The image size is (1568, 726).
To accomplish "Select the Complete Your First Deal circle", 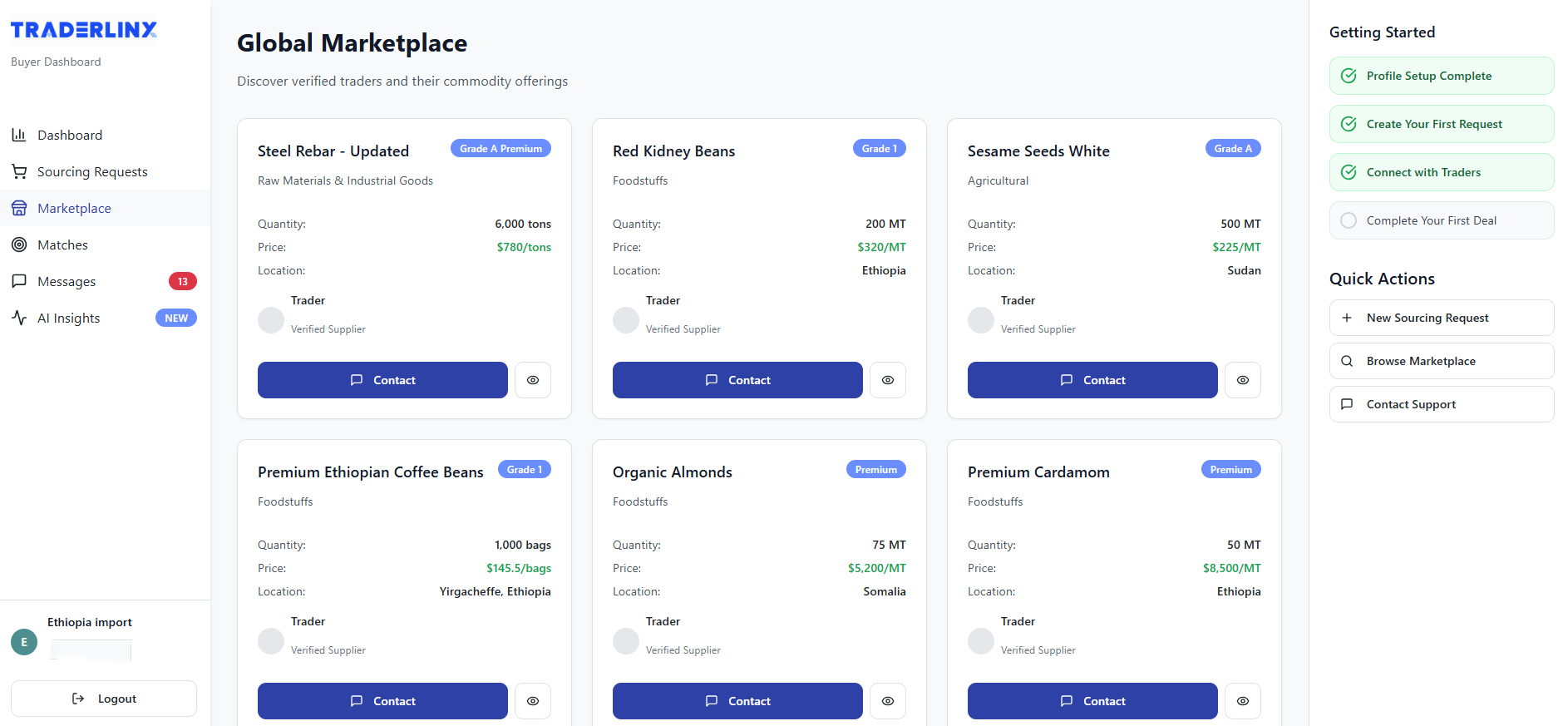I will pos(1349,220).
